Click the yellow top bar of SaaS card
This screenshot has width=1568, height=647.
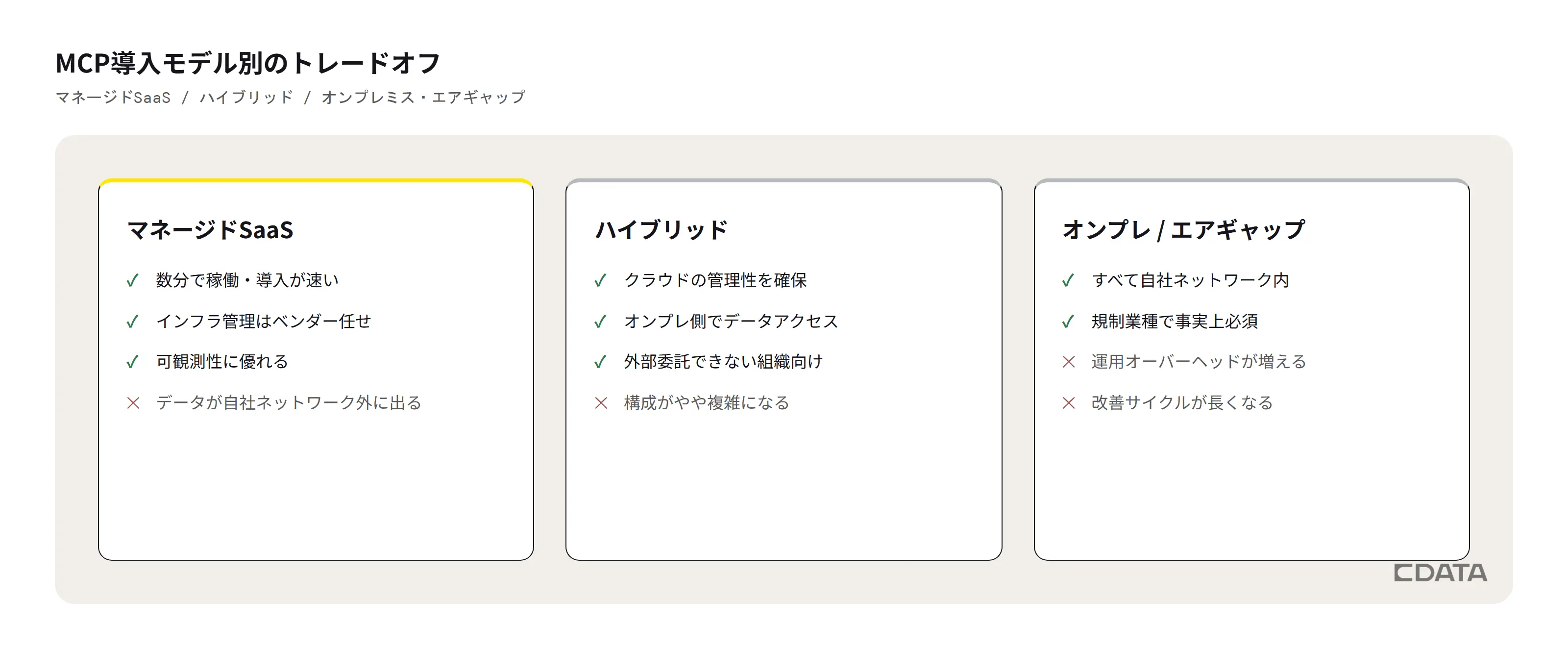316,181
